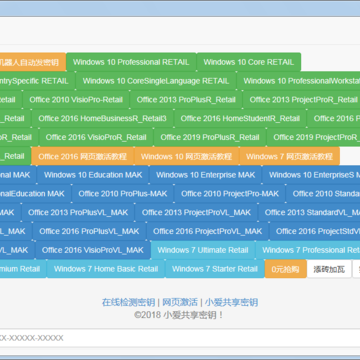Click Windows 7 Professional Retail button
This screenshot has height=360, width=360.
pyautogui.click(x=308, y=250)
